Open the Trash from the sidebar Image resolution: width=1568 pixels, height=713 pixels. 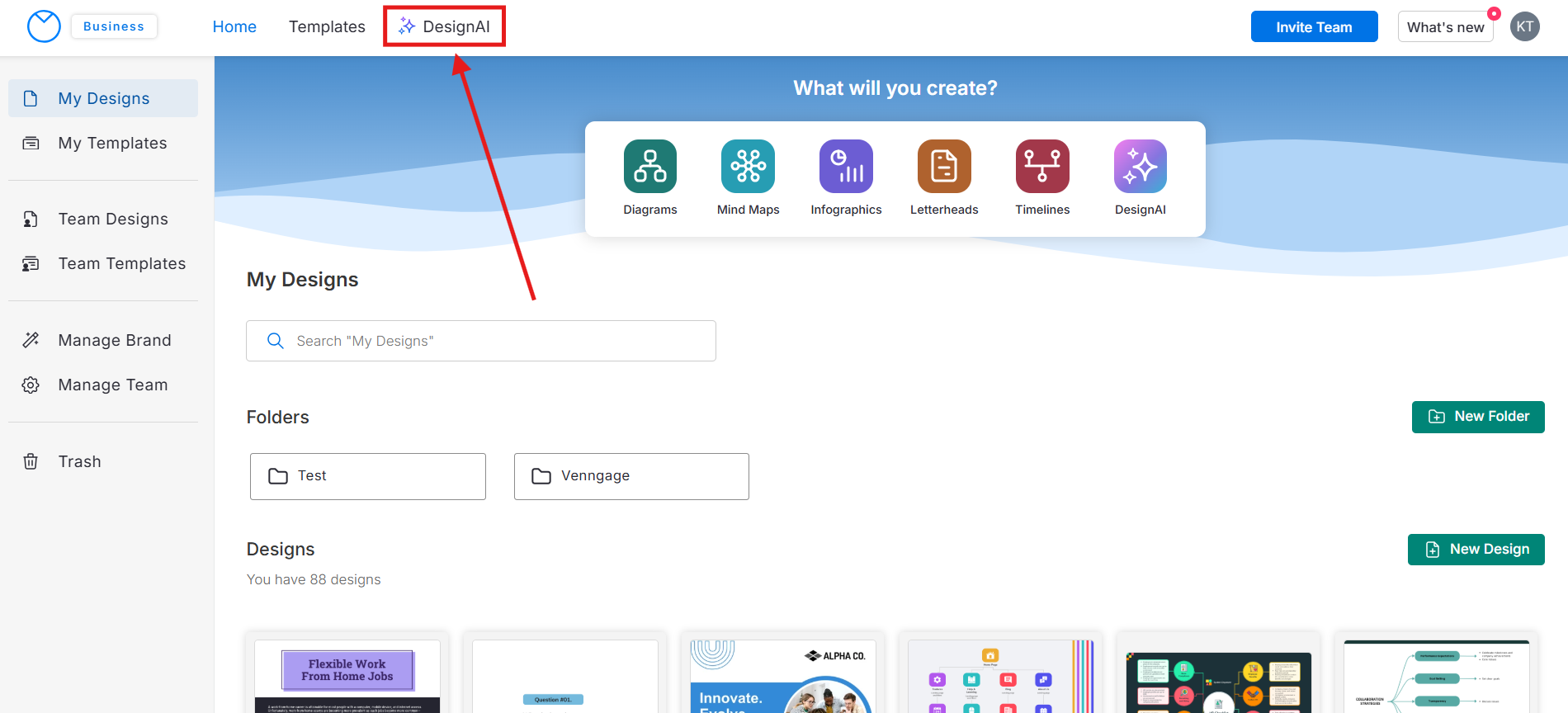(79, 461)
